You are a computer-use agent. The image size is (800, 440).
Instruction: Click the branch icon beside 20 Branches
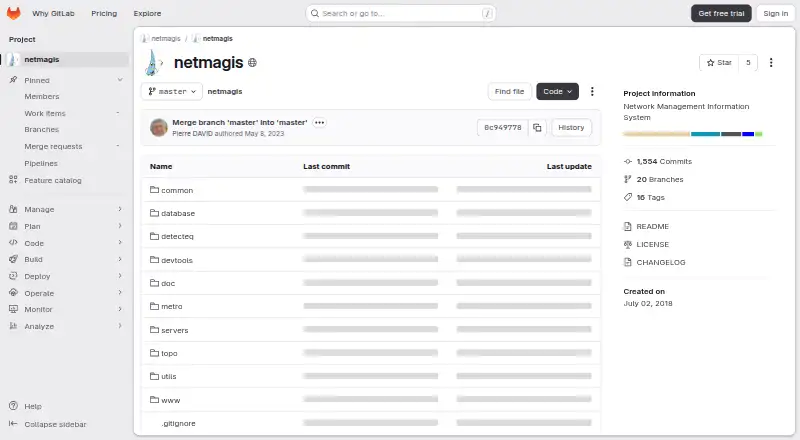tap(628, 179)
